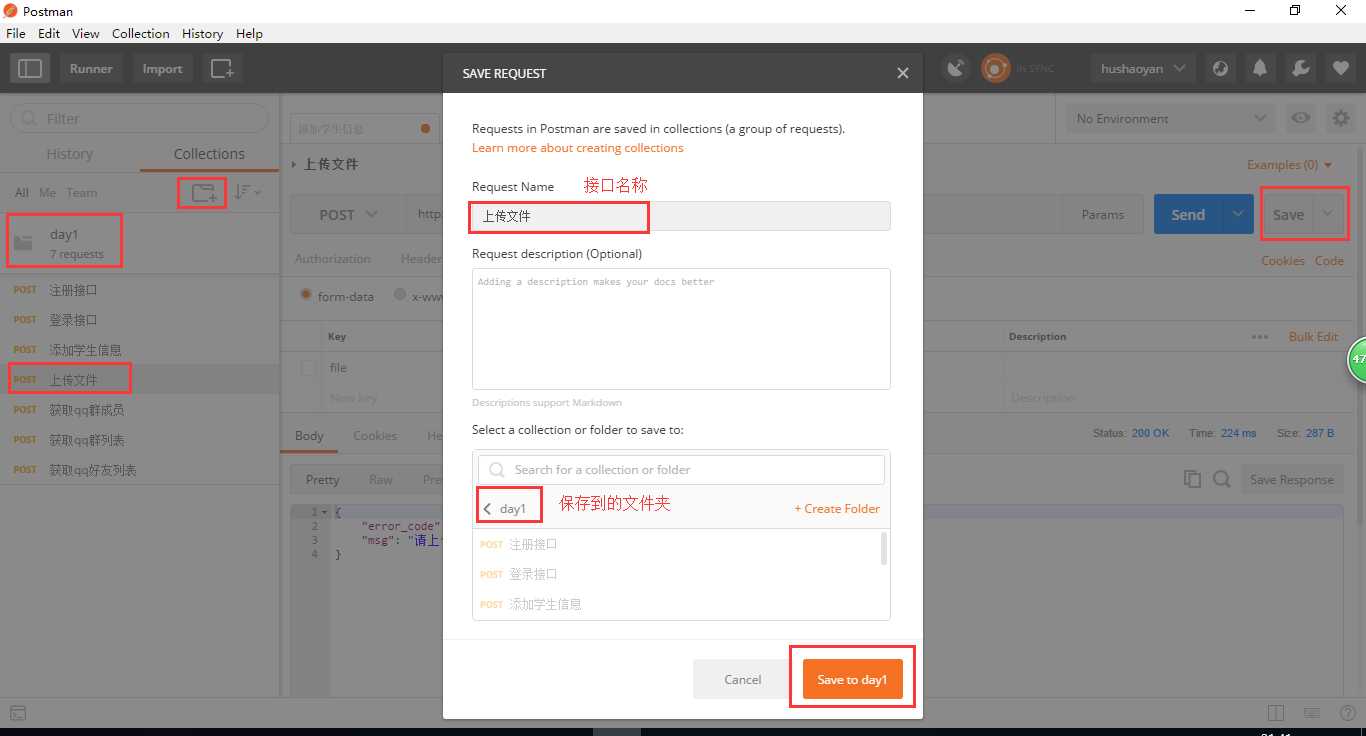1366x736 pixels.
Task: Open manage environments gear icon
Action: pyautogui.click(x=1340, y=118)
